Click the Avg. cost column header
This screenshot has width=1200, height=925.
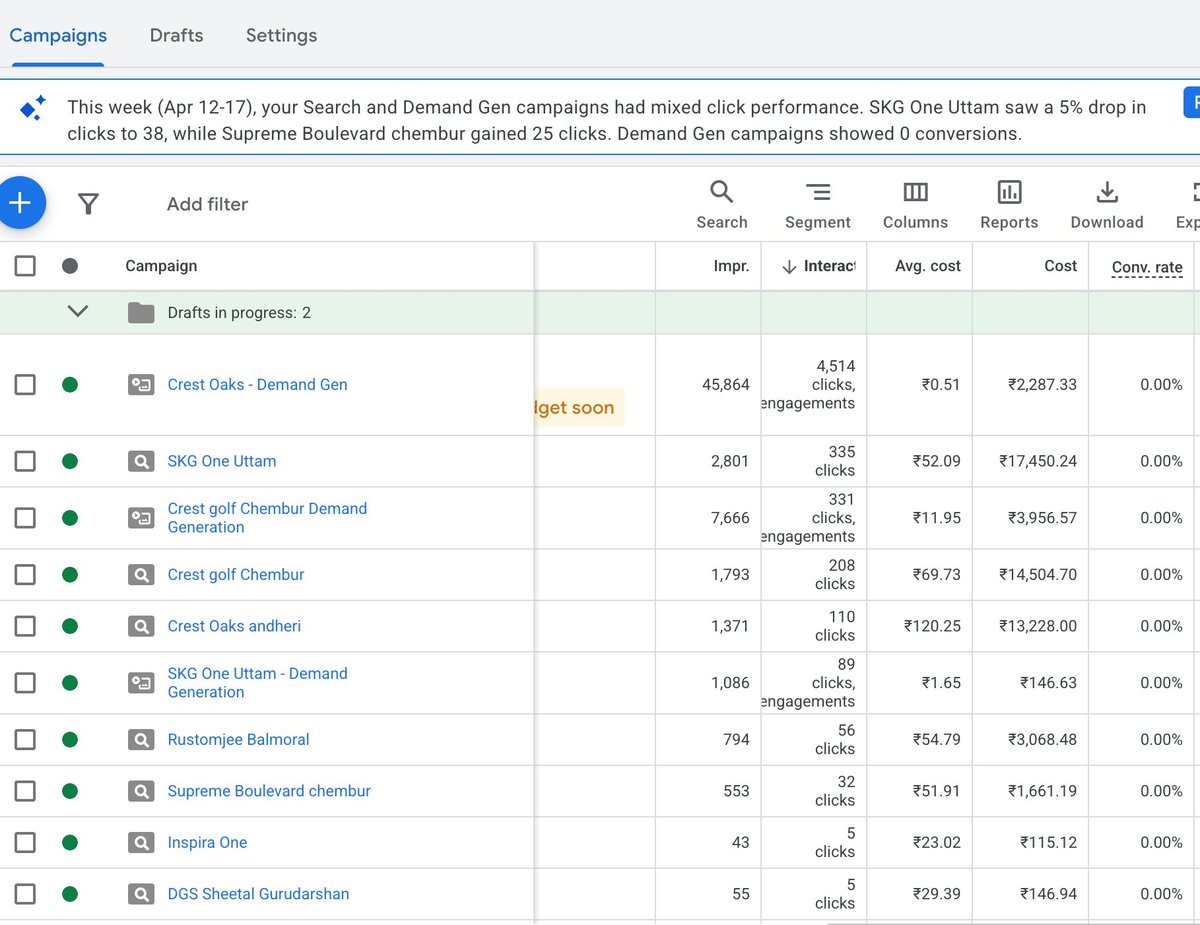pos(929,266)
